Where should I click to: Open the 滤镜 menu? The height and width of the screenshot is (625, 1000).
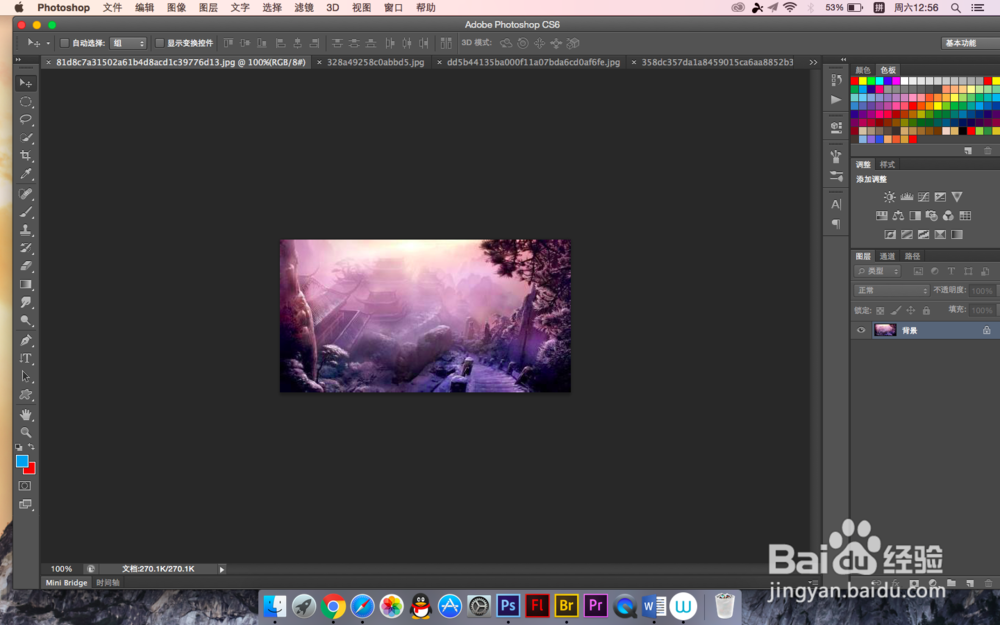coord(304,8)
